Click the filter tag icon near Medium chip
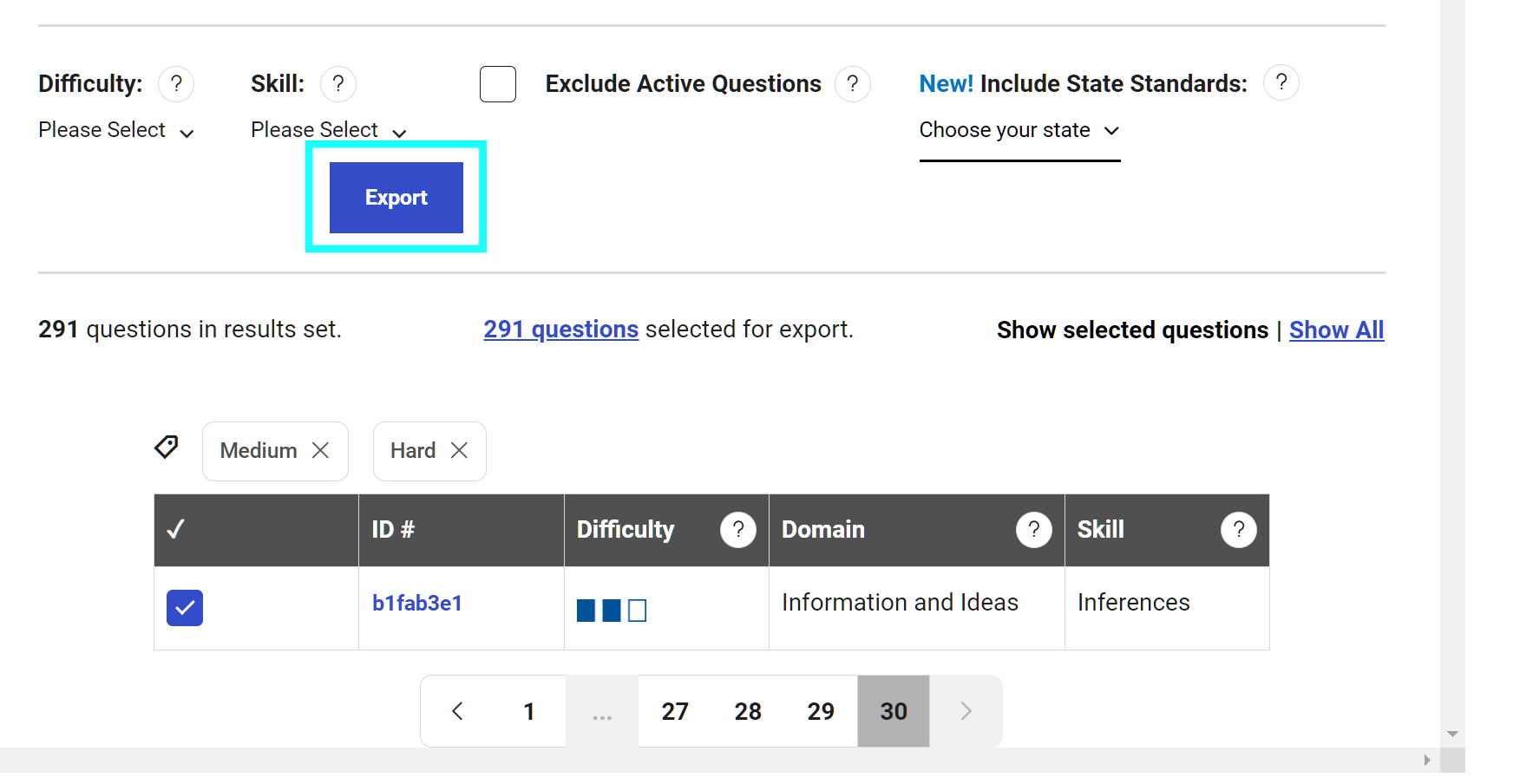 coord(166,448)
